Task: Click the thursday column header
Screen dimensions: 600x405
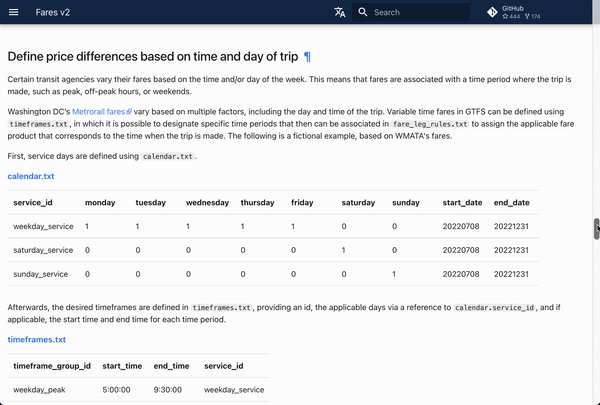Action: pyautogui.click(x=258, y=202)
